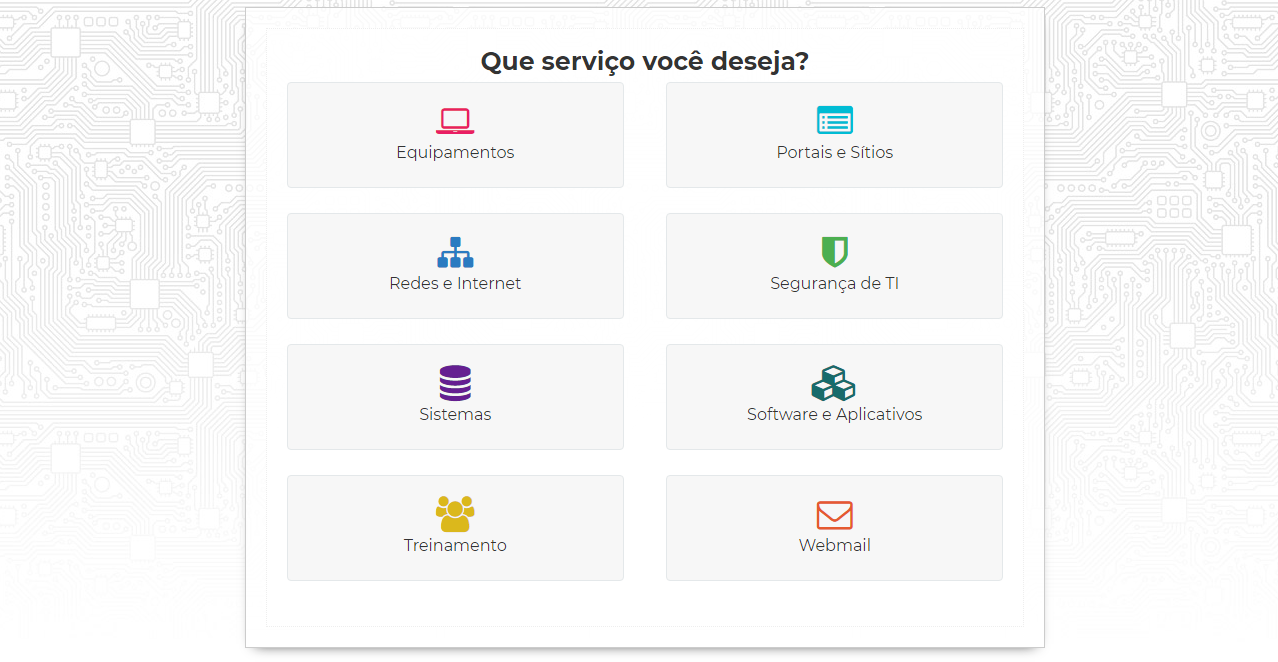Select the yellow people Treinamento icon

tap(455, 514)
